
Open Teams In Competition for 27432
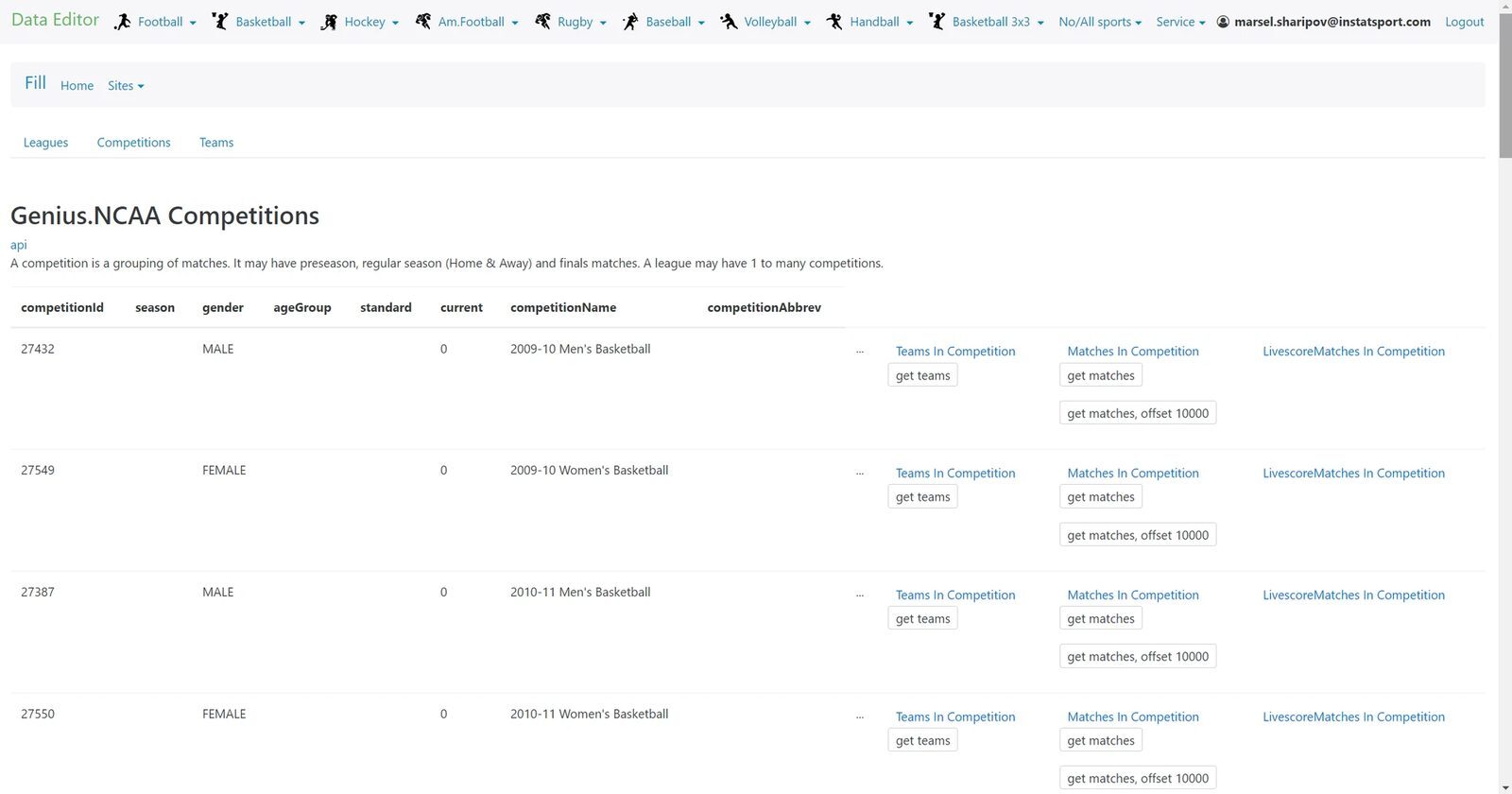(955, 352)
